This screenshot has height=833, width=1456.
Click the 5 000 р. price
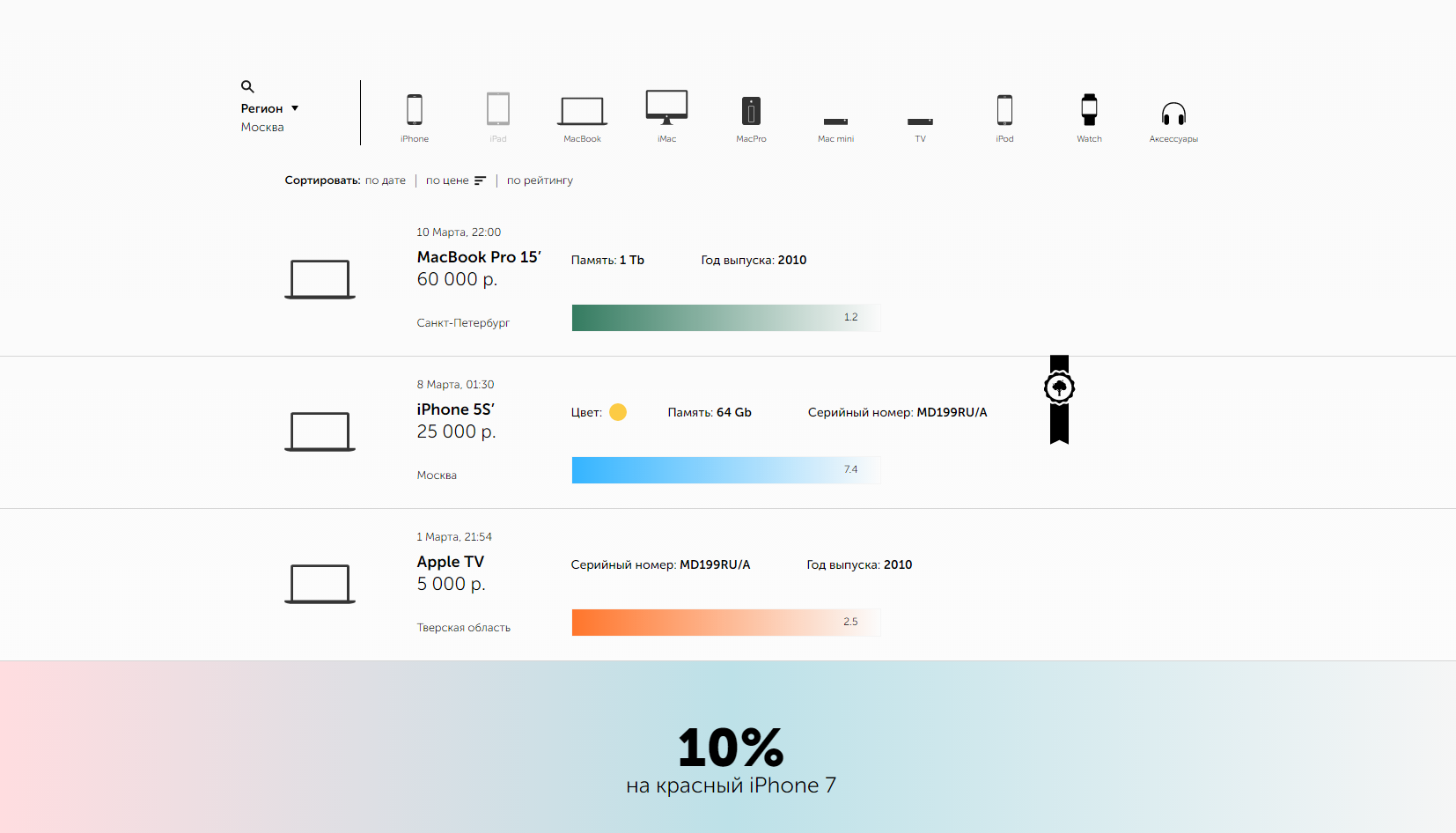pos(451,584)
